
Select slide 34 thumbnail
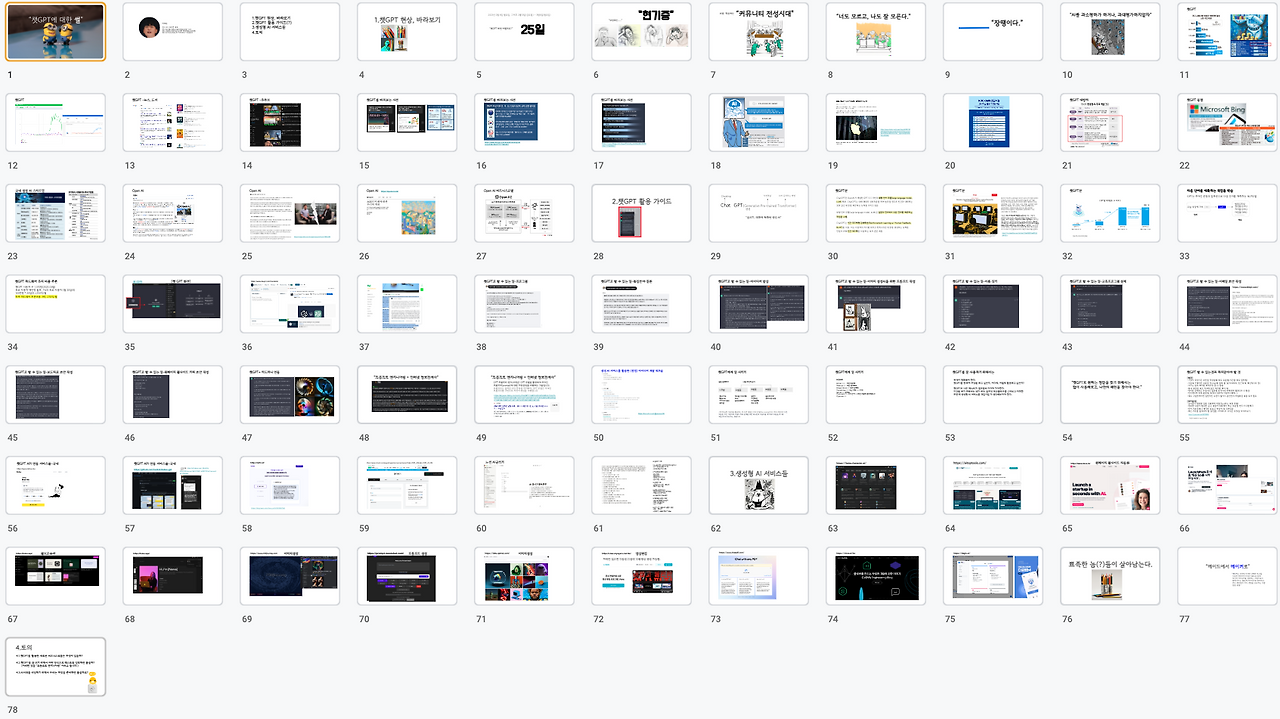point(56,304)
